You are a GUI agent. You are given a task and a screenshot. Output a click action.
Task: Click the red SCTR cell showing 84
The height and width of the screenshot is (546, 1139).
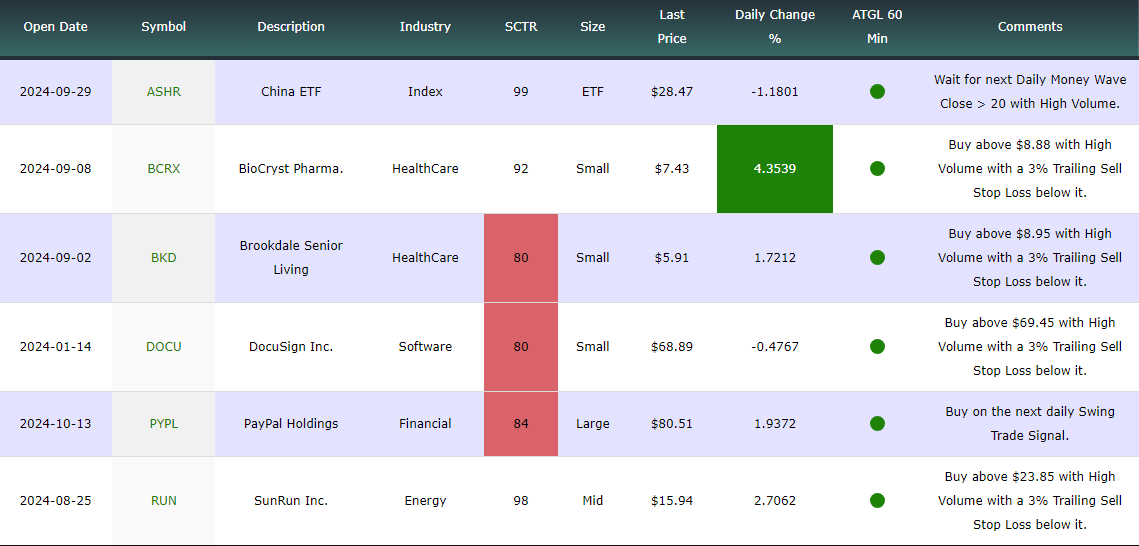[x=521, y=424]
